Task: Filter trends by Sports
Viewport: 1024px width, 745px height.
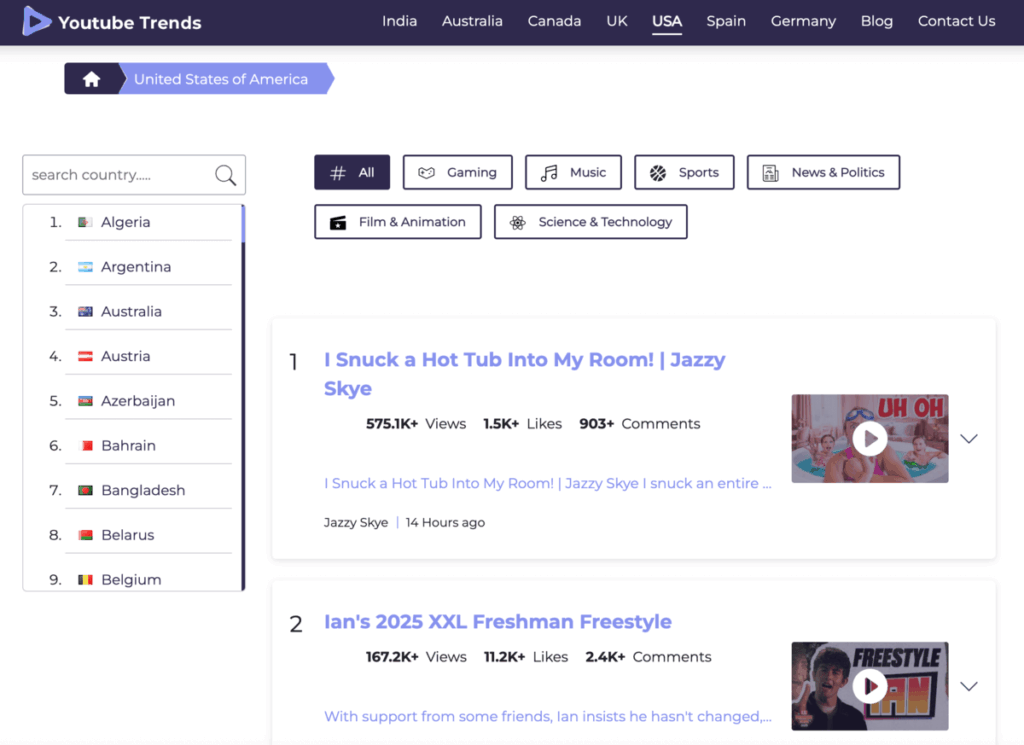Action: (684, 172)
